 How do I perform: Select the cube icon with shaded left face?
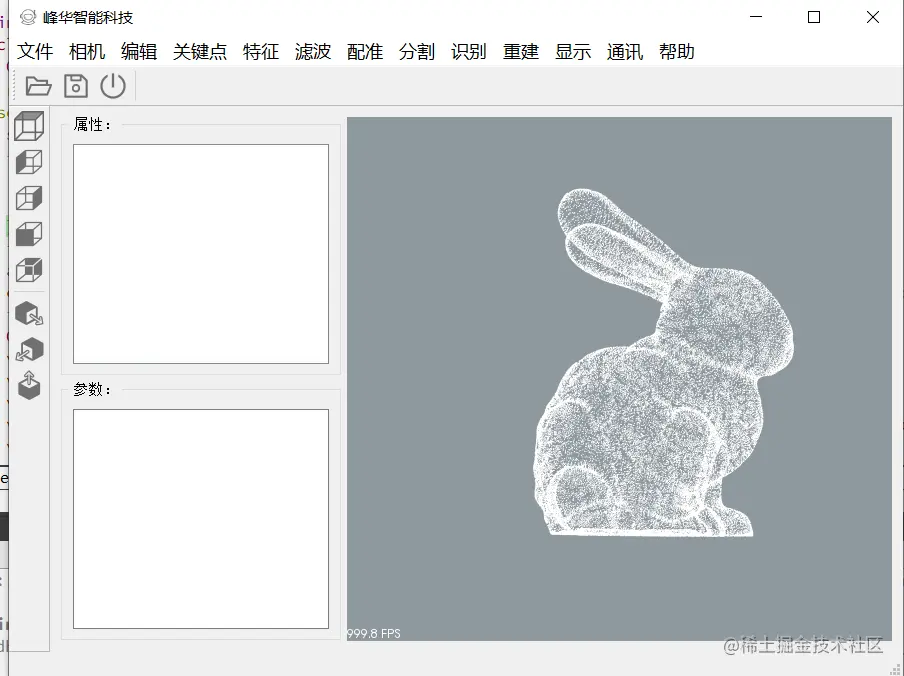[29, 162]
